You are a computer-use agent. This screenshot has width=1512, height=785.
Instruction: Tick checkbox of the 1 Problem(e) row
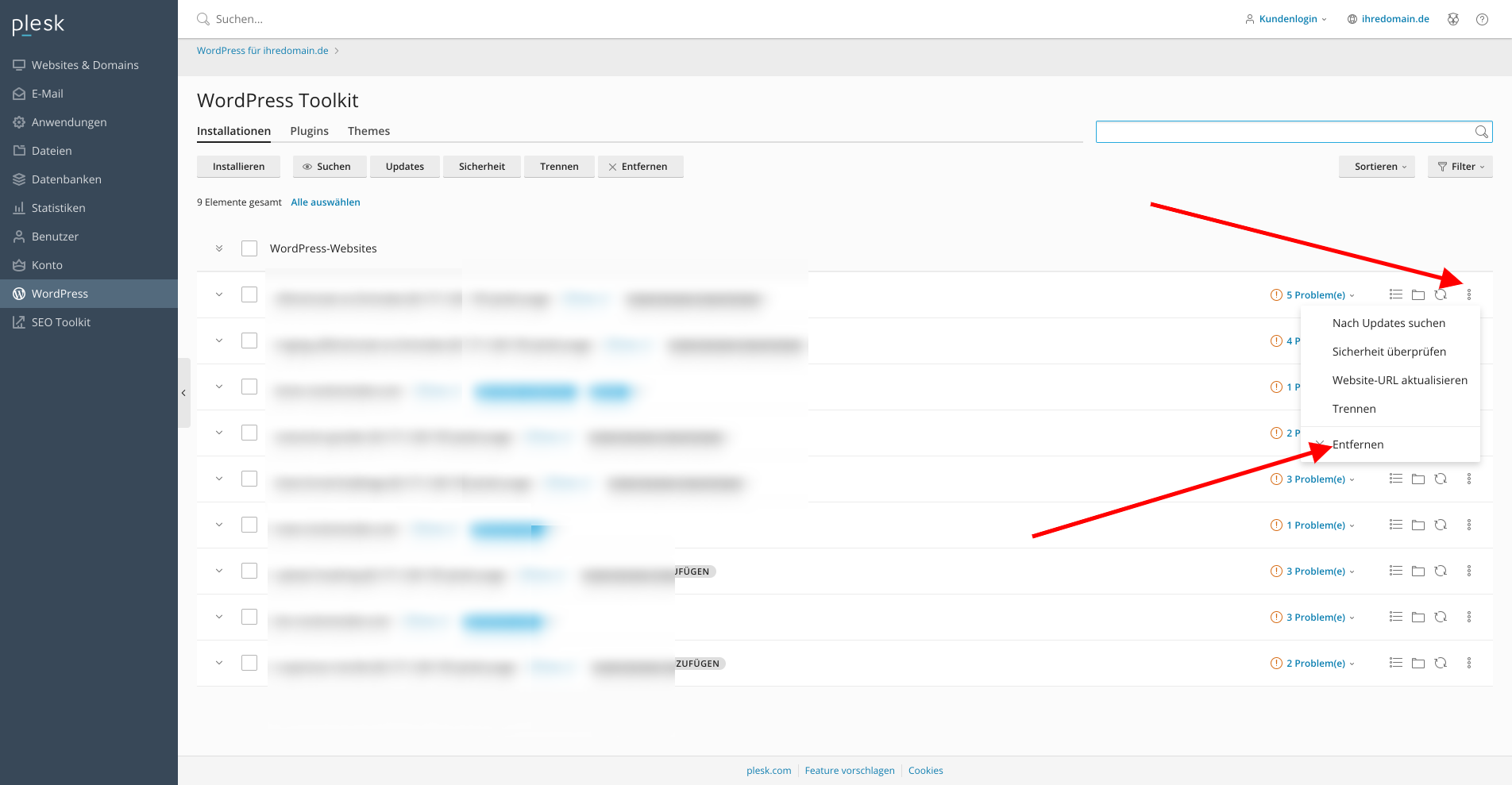(x=249, y=525)
